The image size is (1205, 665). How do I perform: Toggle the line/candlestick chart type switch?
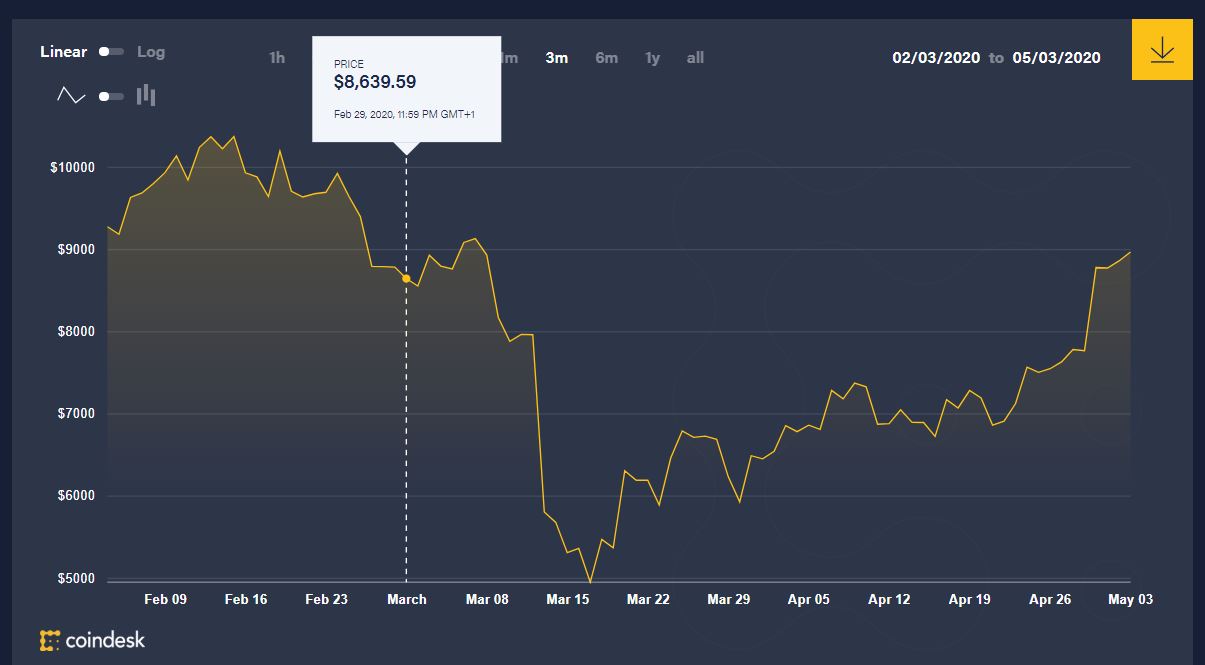click(111, 96)
